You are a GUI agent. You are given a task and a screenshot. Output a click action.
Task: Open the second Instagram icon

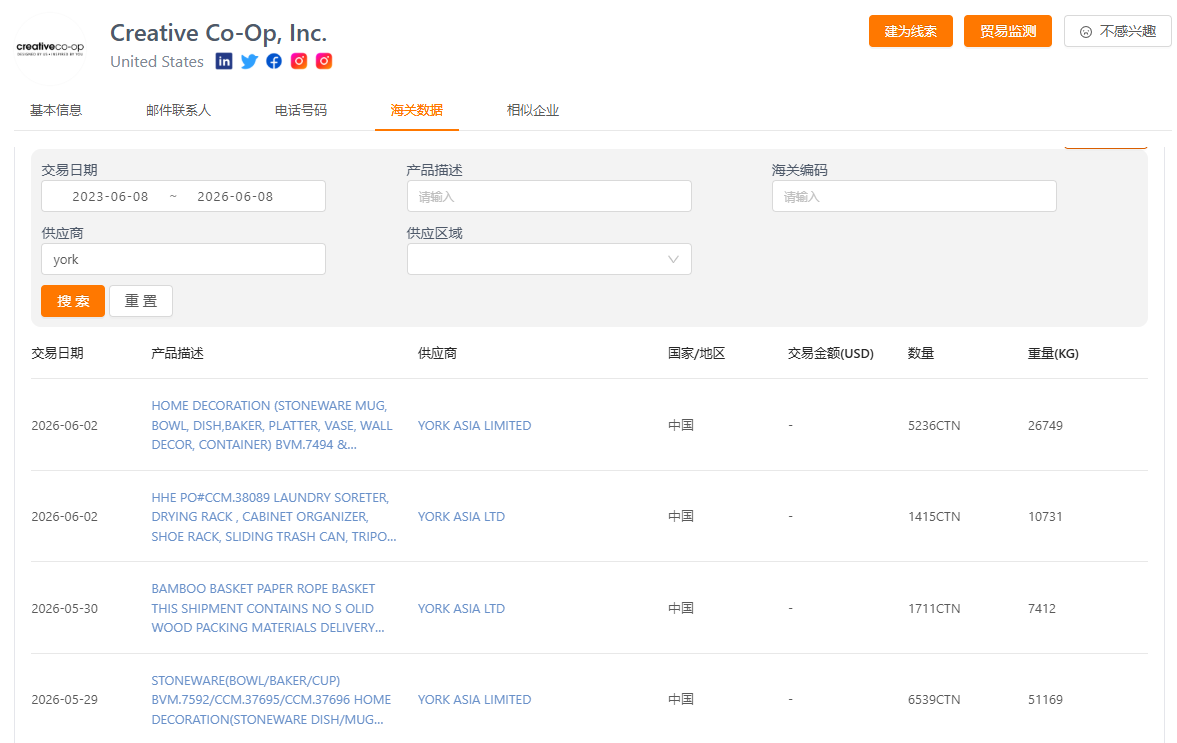[x=324, y=62]
